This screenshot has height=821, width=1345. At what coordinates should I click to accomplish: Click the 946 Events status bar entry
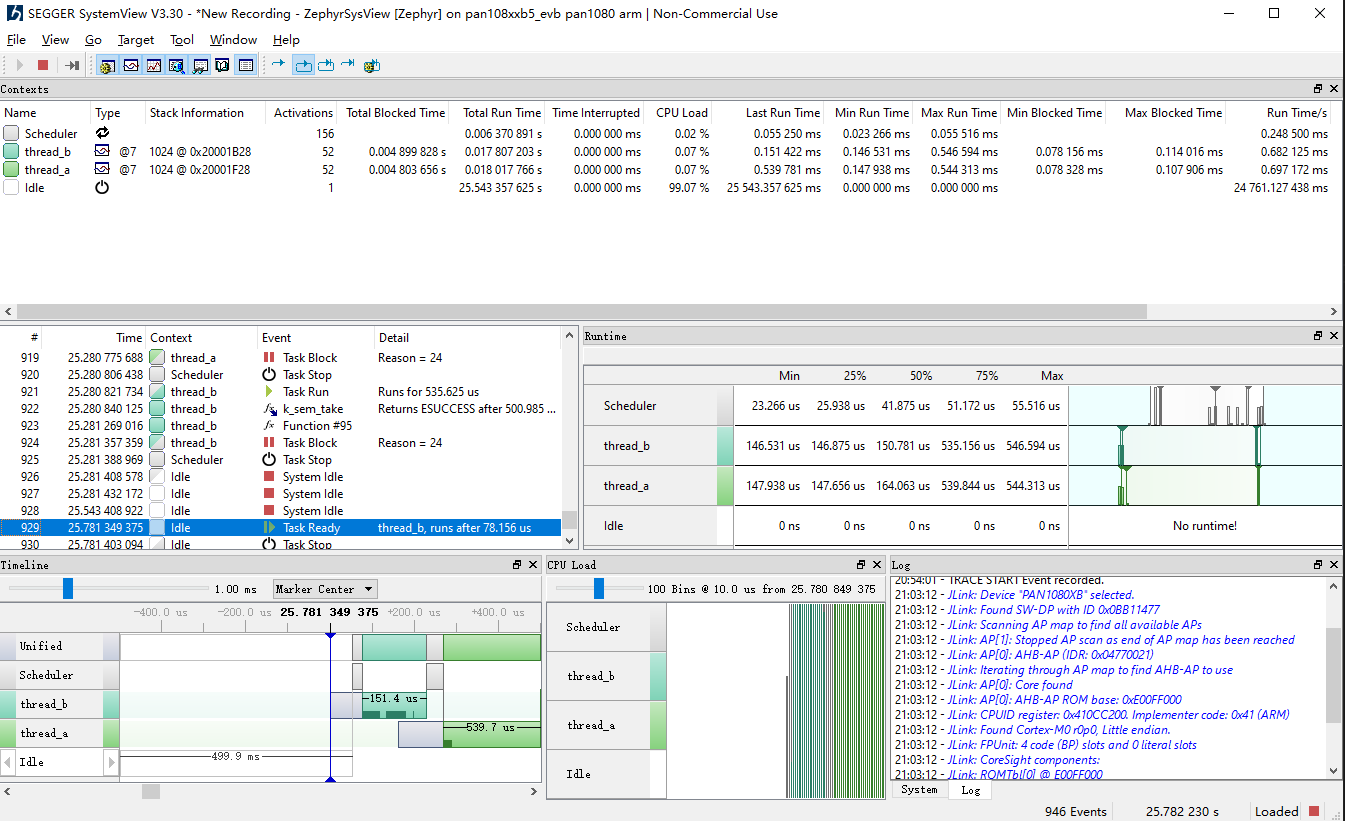(x=1075, y=811)
